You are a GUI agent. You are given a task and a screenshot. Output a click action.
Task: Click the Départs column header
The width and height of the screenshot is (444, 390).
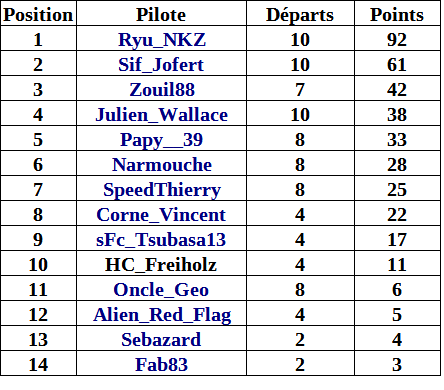point(300,15)
